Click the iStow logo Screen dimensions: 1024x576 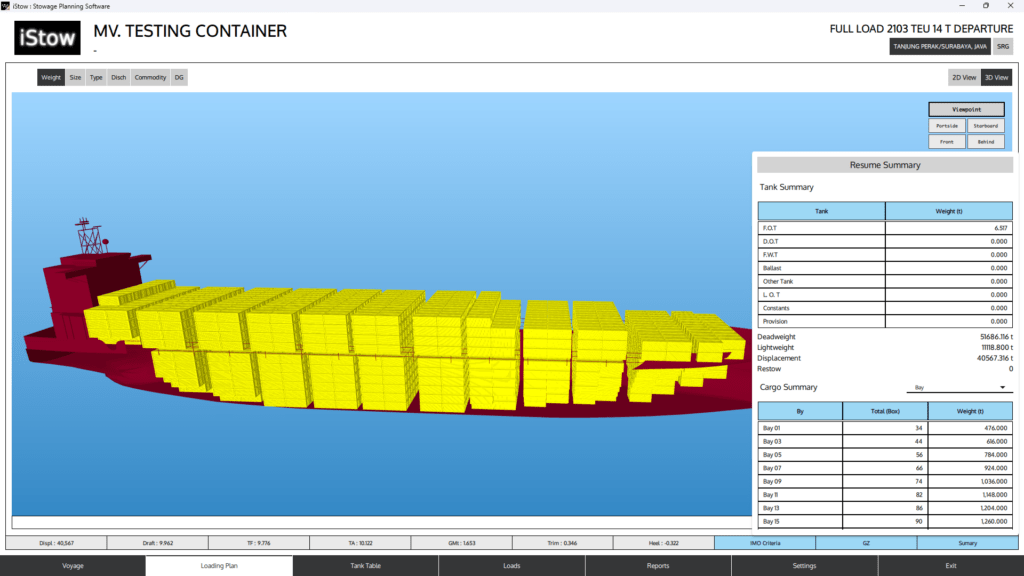47,37
